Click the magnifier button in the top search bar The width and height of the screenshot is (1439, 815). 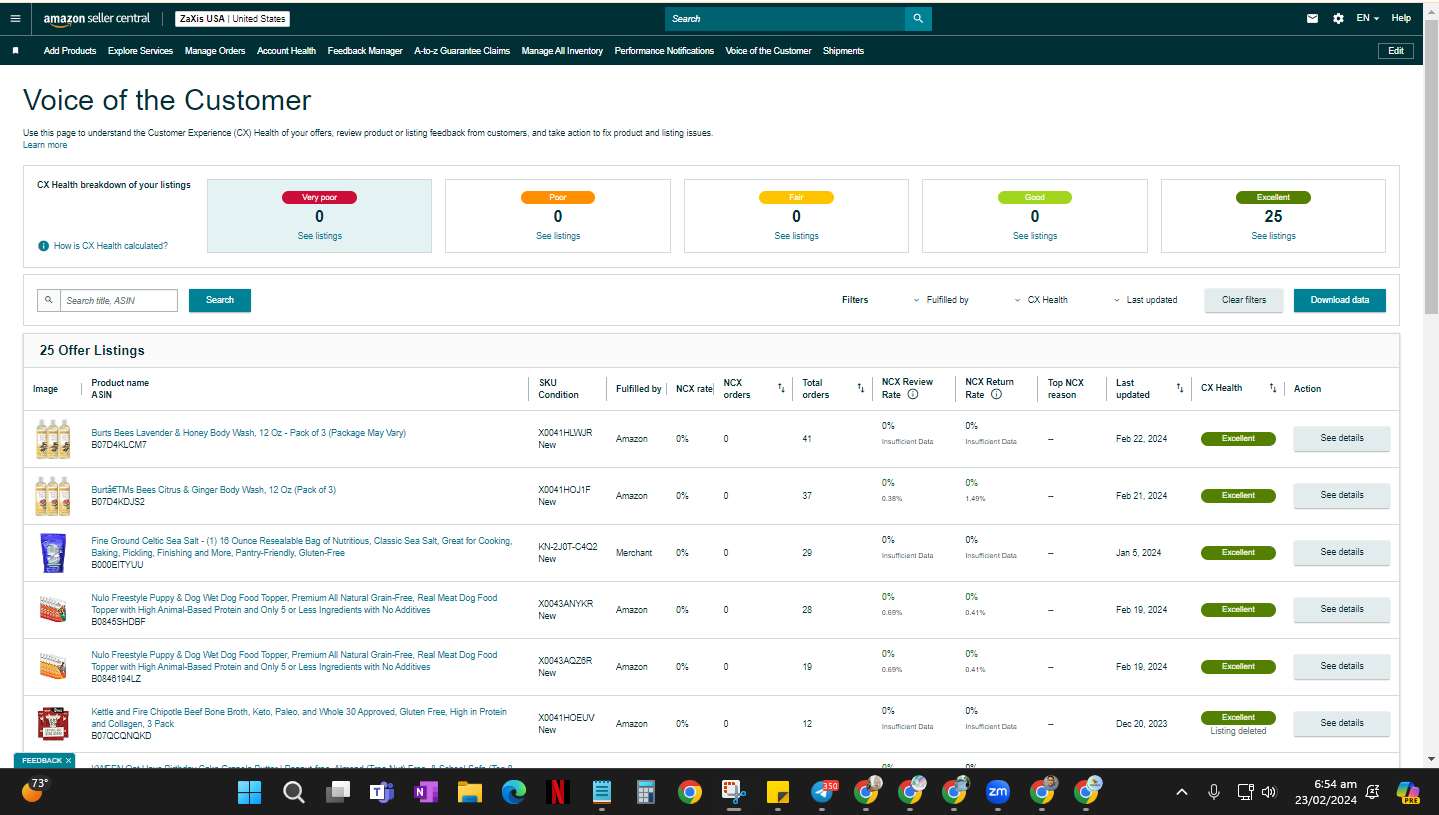[x=918, y=18]
